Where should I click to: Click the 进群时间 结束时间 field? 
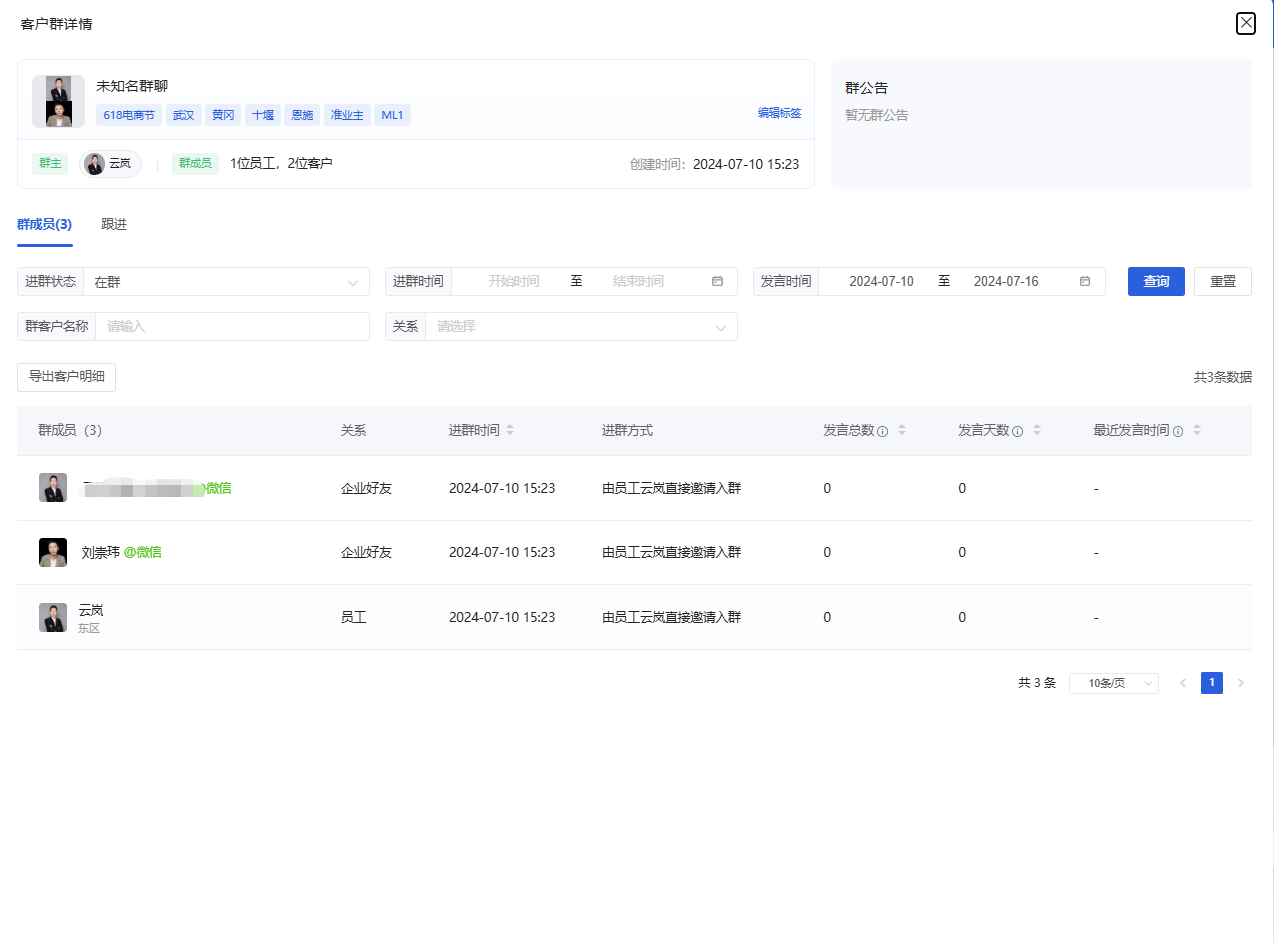638,281
